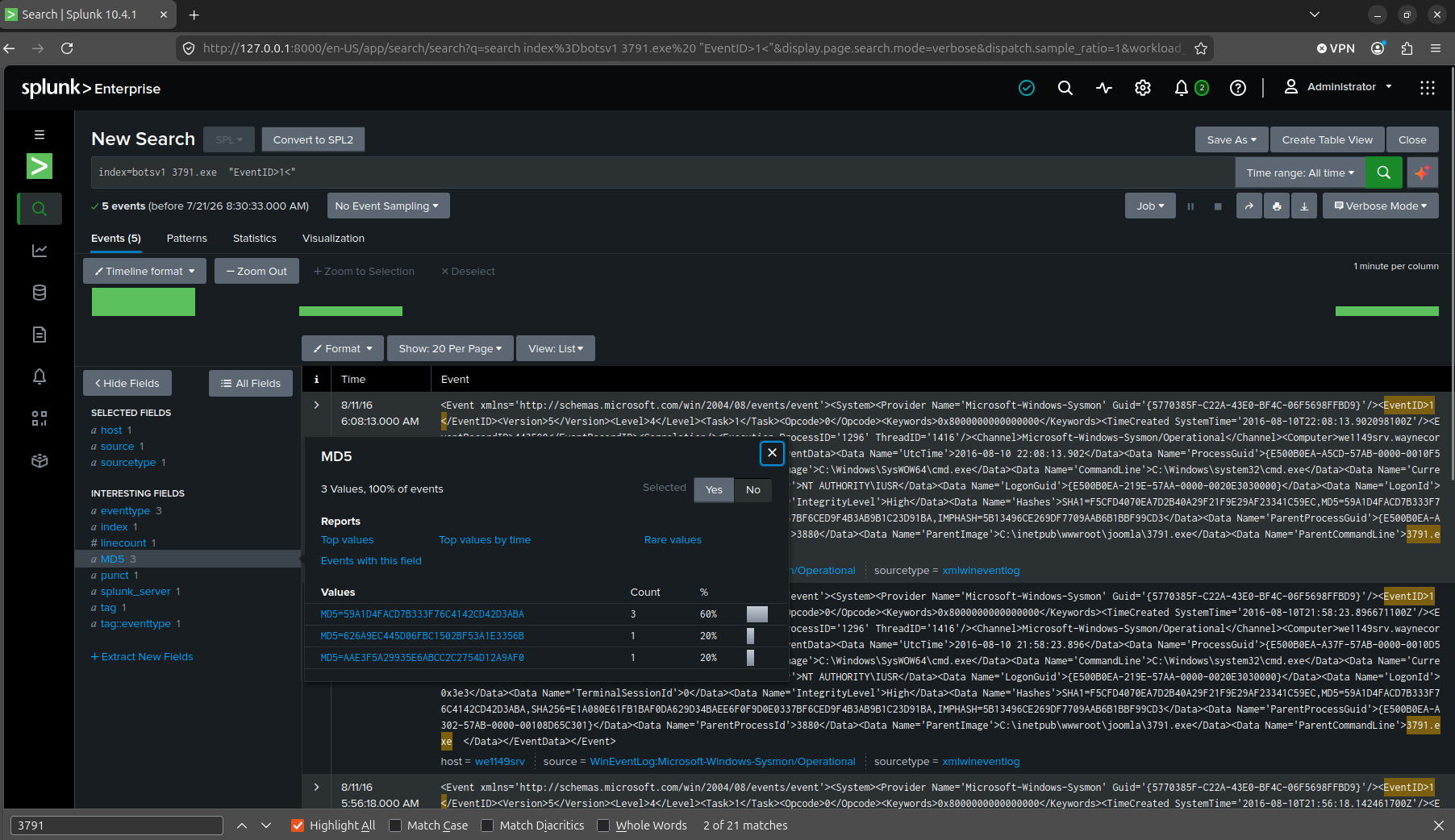Click the health status checkmark icon
The height and width of the screenshot is (840, 1455).
tap(1027, 88)
